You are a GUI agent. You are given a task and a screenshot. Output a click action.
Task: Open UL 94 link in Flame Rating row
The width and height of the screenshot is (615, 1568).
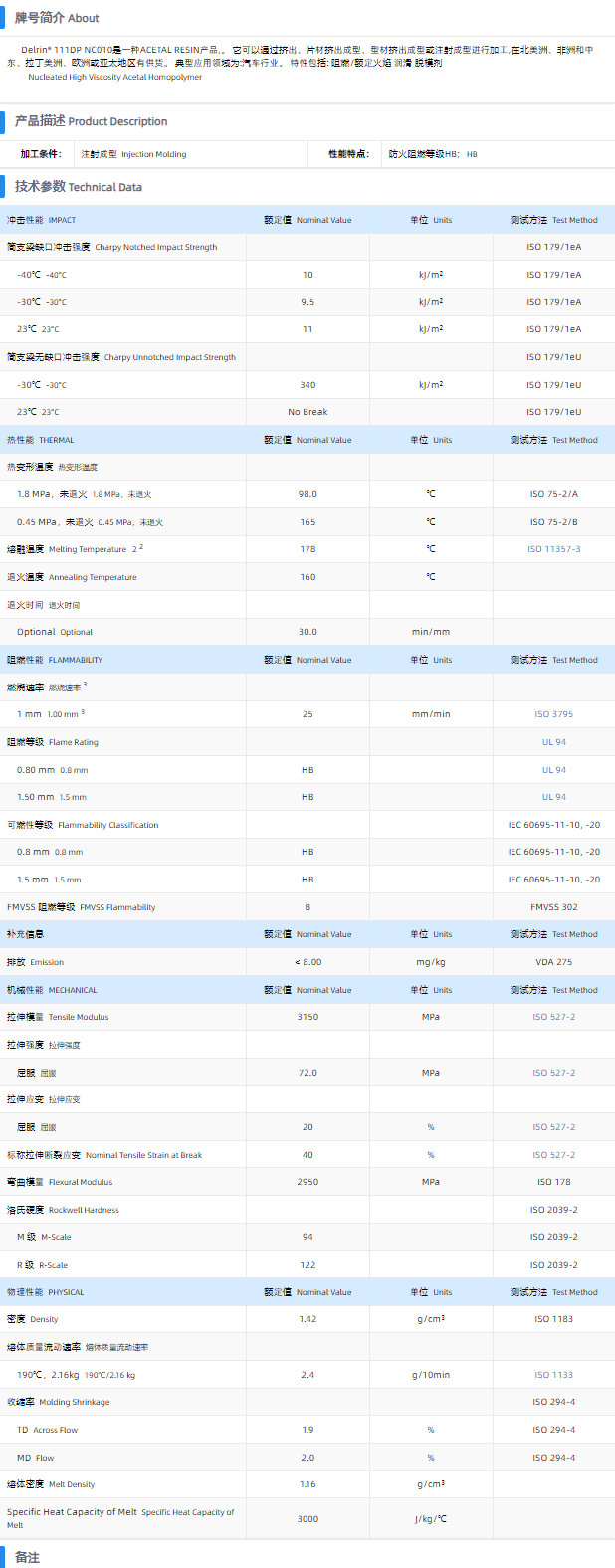553,742
